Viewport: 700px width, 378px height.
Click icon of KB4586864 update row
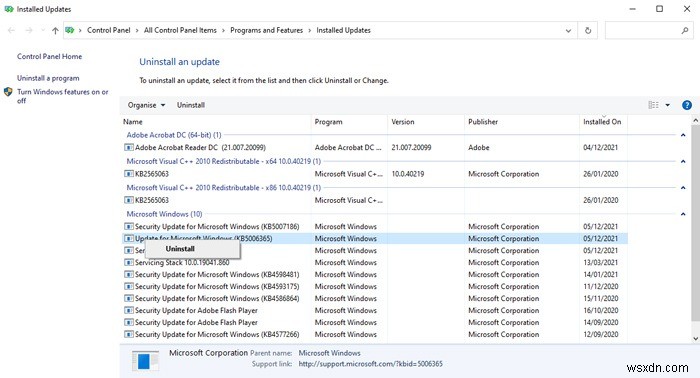[x=129, y=299]
